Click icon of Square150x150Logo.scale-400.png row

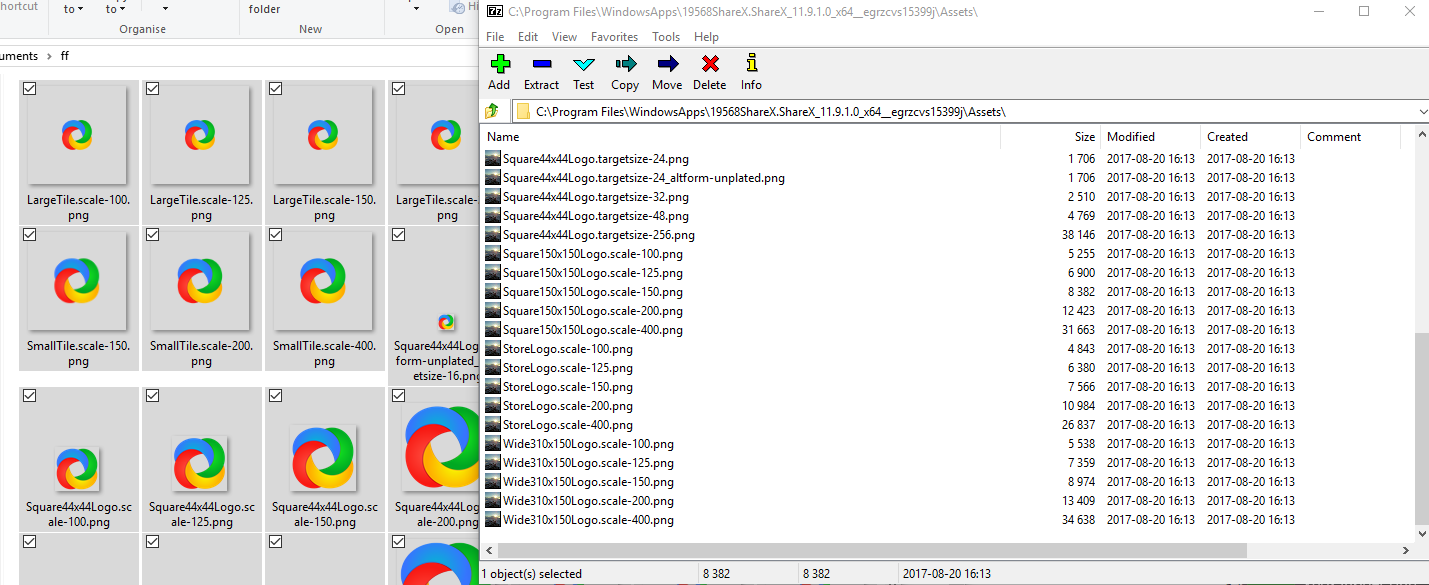click(492, 329)
